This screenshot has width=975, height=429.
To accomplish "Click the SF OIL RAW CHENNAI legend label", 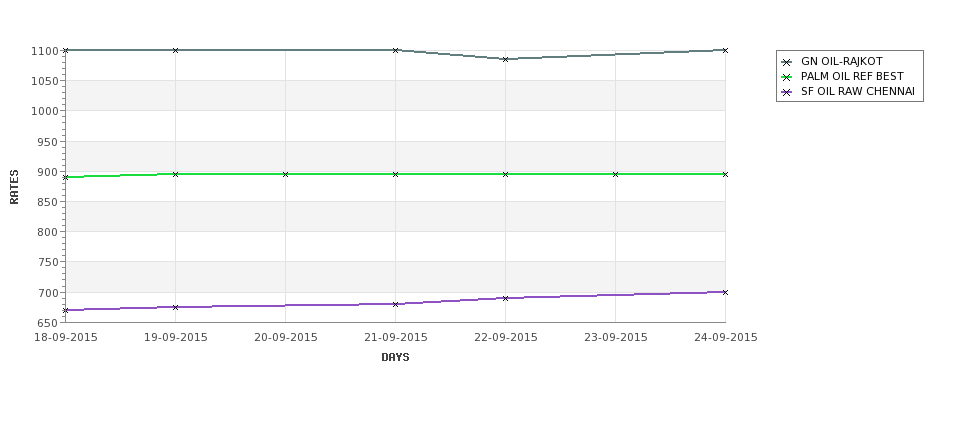I will (x=857, y=91).
